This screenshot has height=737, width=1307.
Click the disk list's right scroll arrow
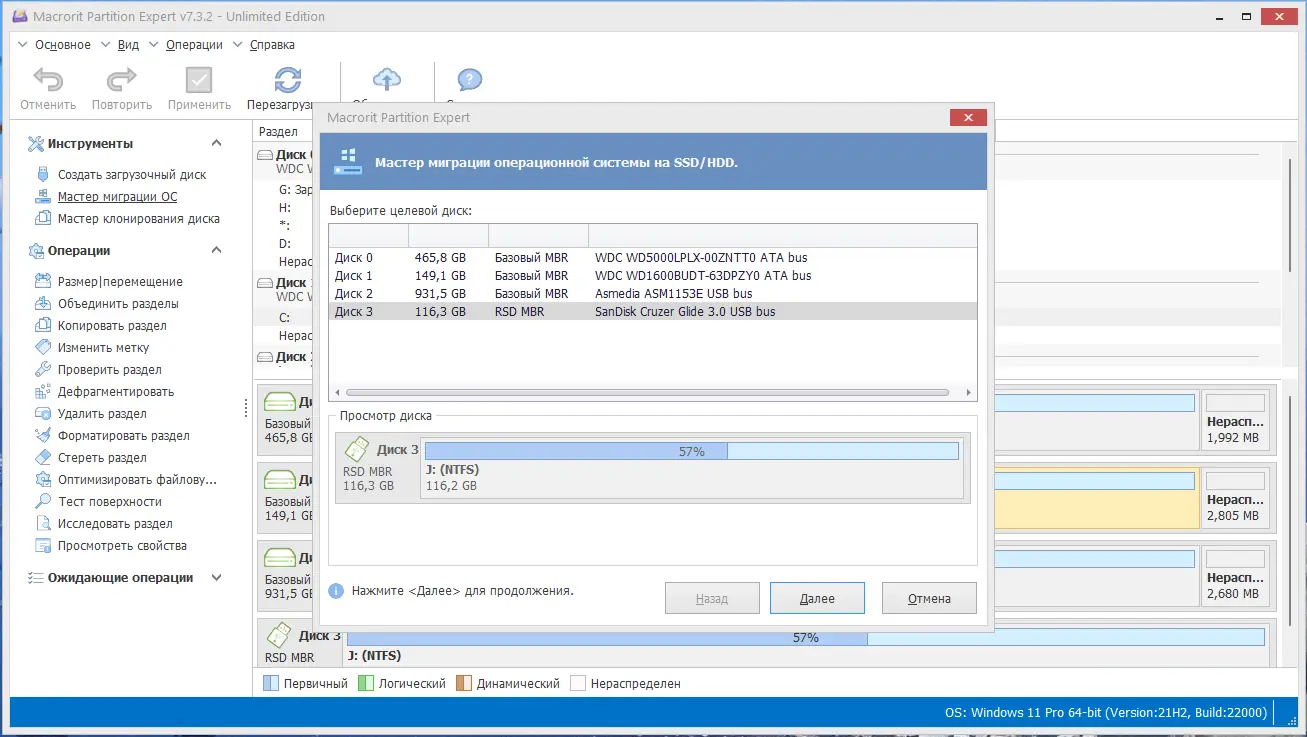(969, 393)
